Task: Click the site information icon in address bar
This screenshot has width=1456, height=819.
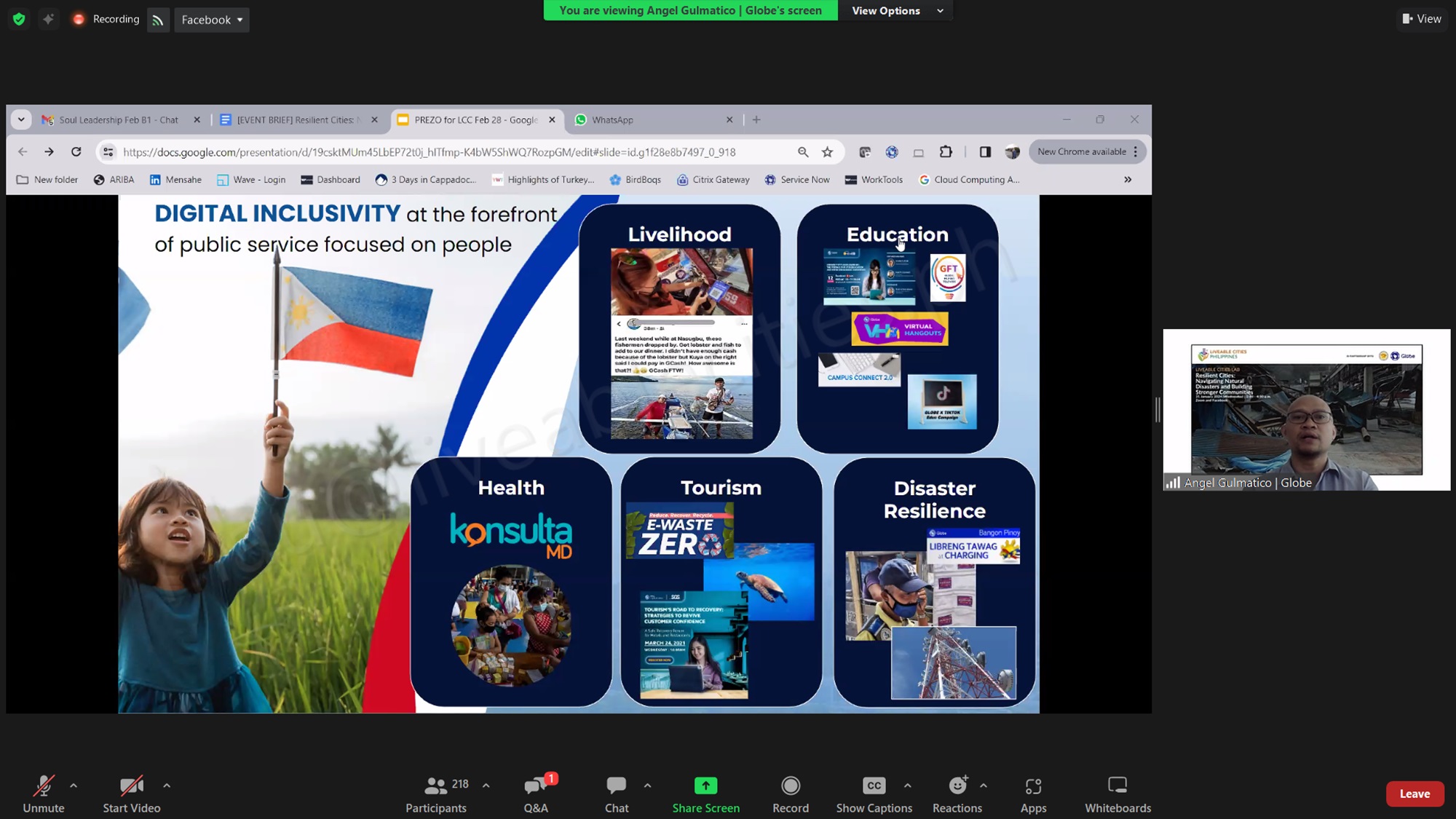Action: 108,152
